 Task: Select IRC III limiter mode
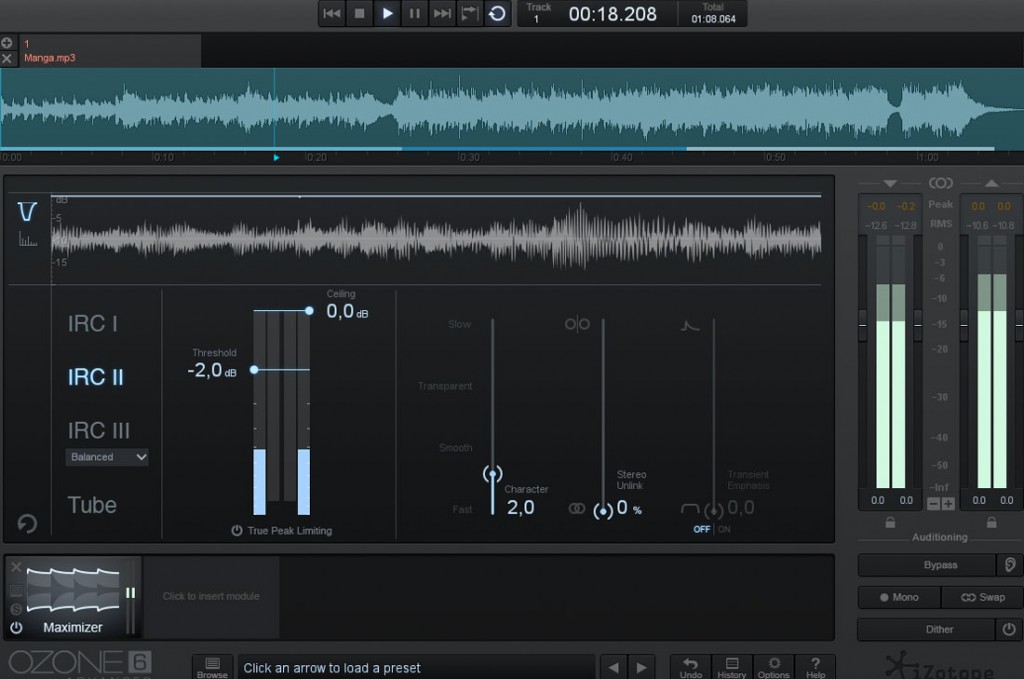[x=99, y=431]
